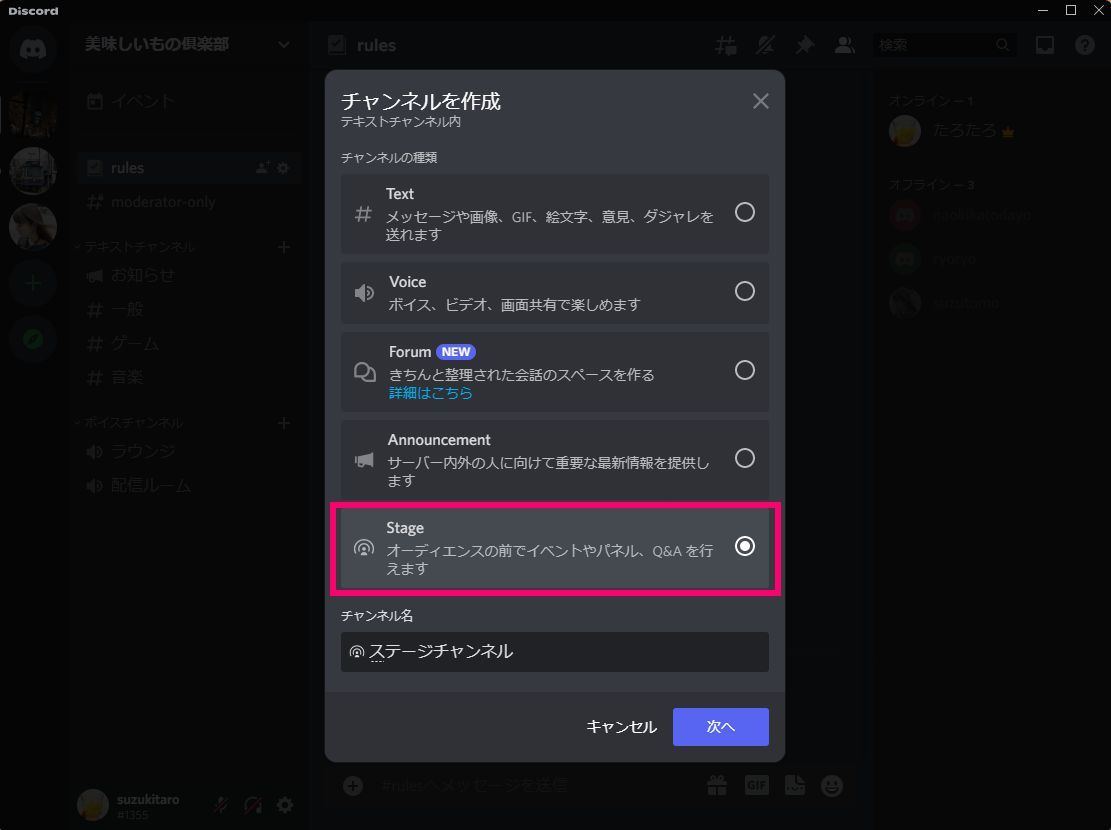Click the suzukitaro user avatar

(x=93, y=805)
